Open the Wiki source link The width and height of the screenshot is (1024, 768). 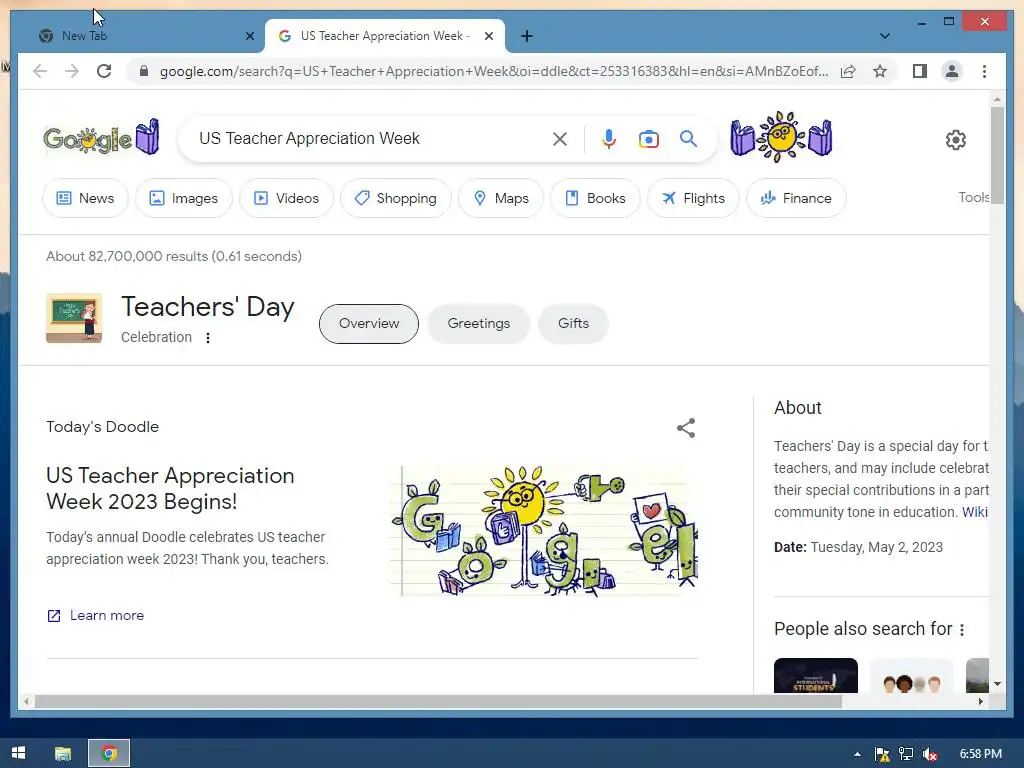pos(975,512)
